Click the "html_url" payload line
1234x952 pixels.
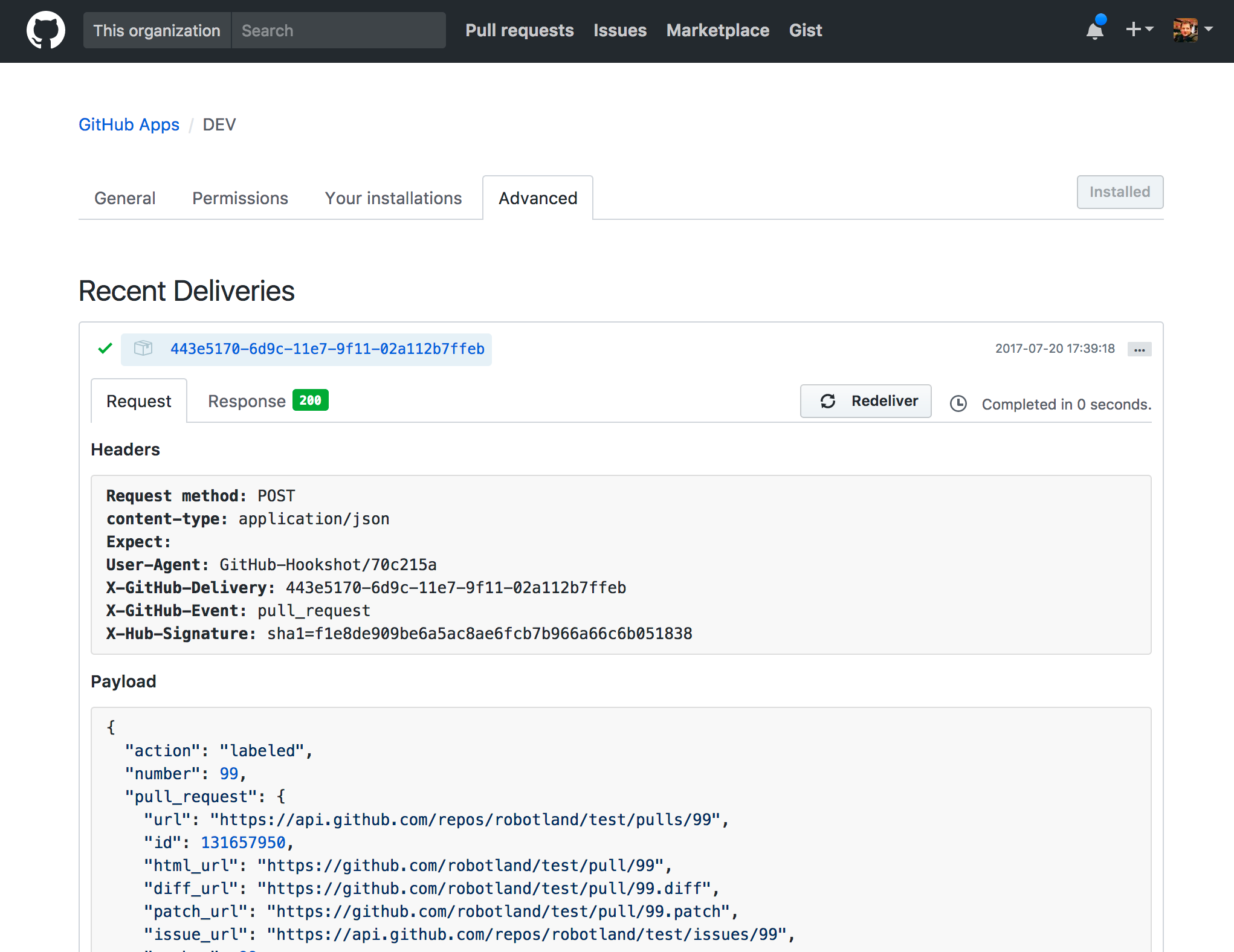click(408, 866)
